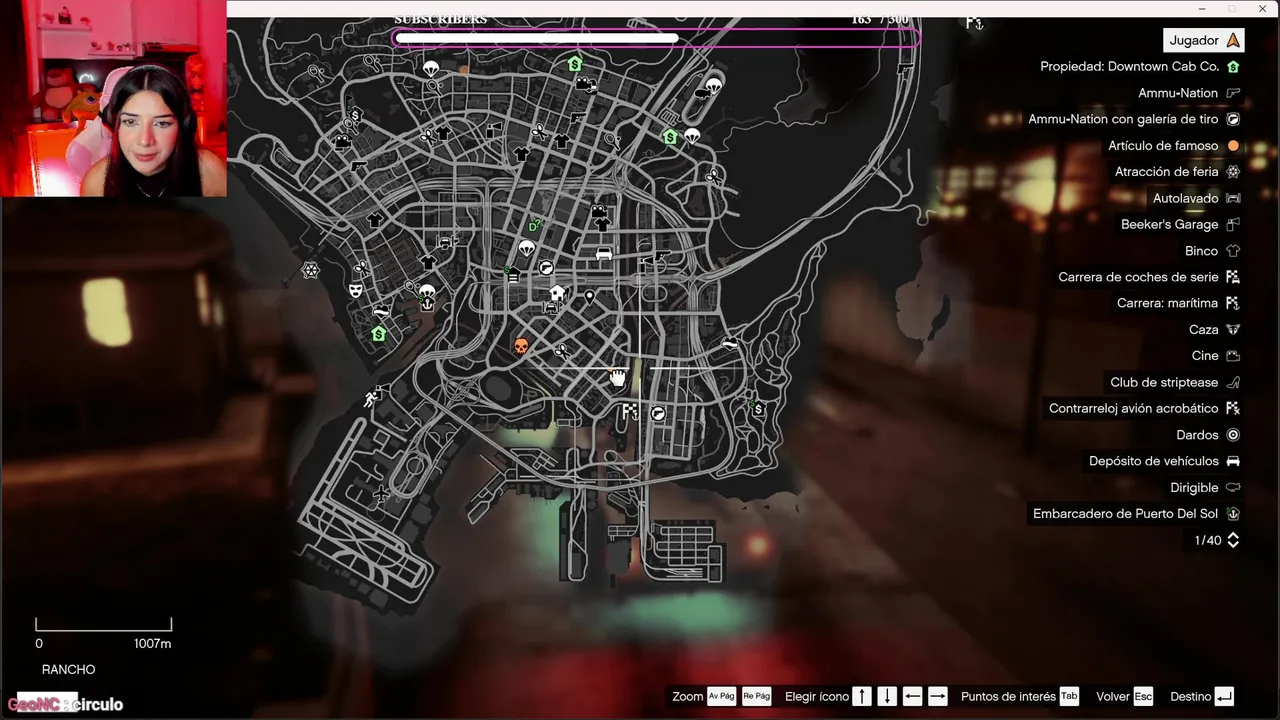
Task: Click the RANCHO district label
Action: coord(69,669)
